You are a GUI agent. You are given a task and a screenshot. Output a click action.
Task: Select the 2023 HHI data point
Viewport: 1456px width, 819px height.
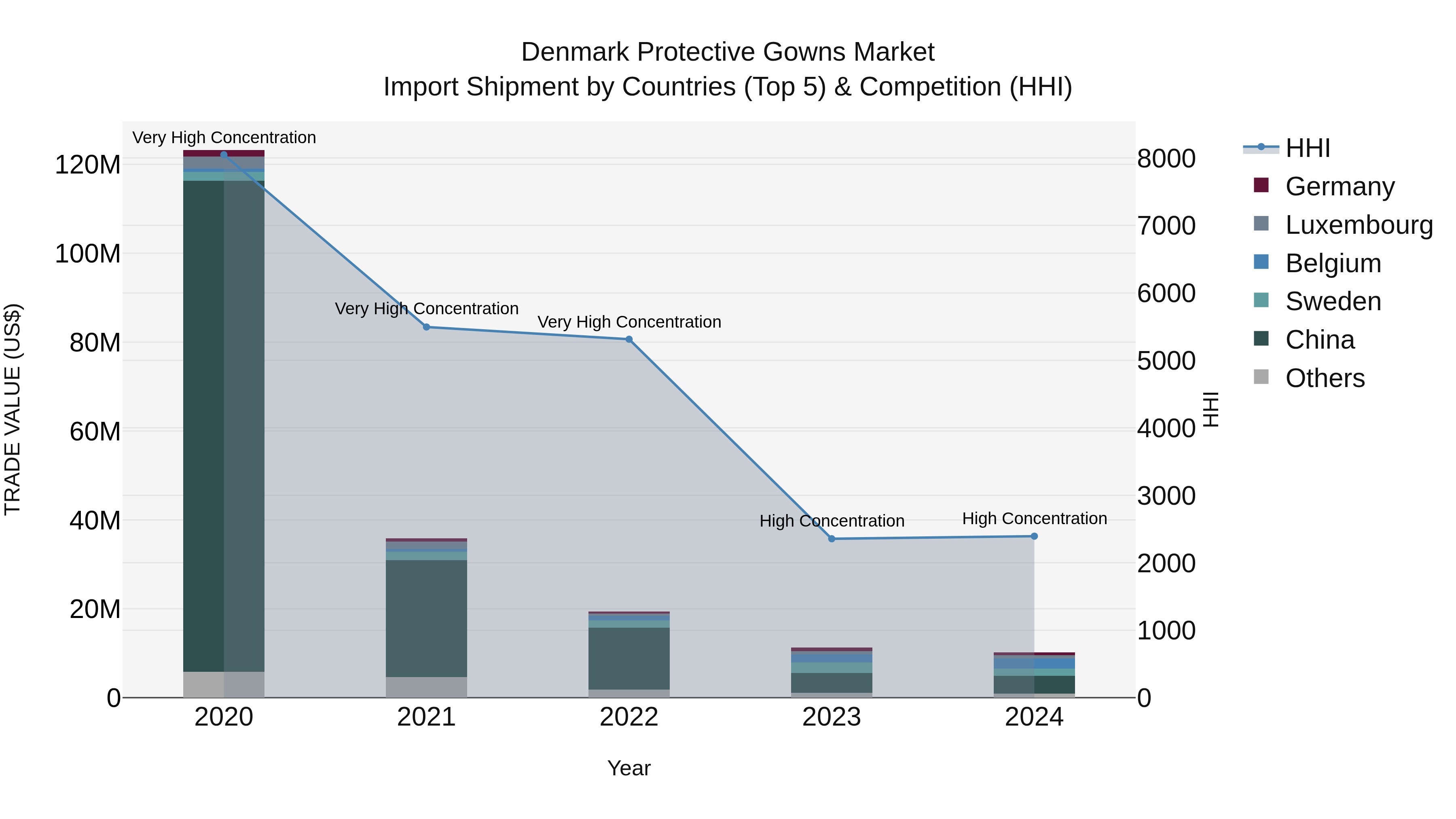(832, 539)
